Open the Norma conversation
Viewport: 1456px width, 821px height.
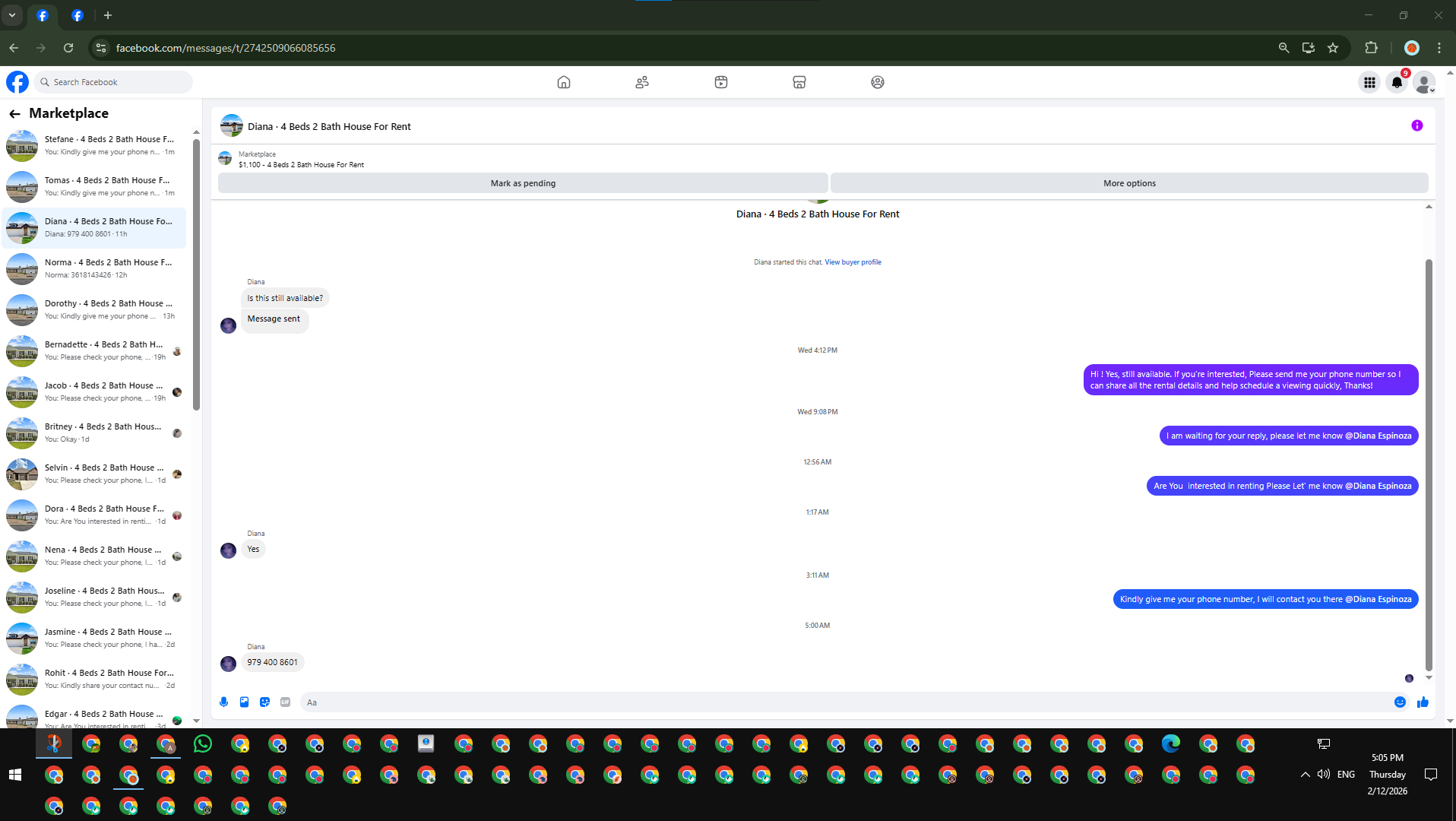click(x=93, y=269)
